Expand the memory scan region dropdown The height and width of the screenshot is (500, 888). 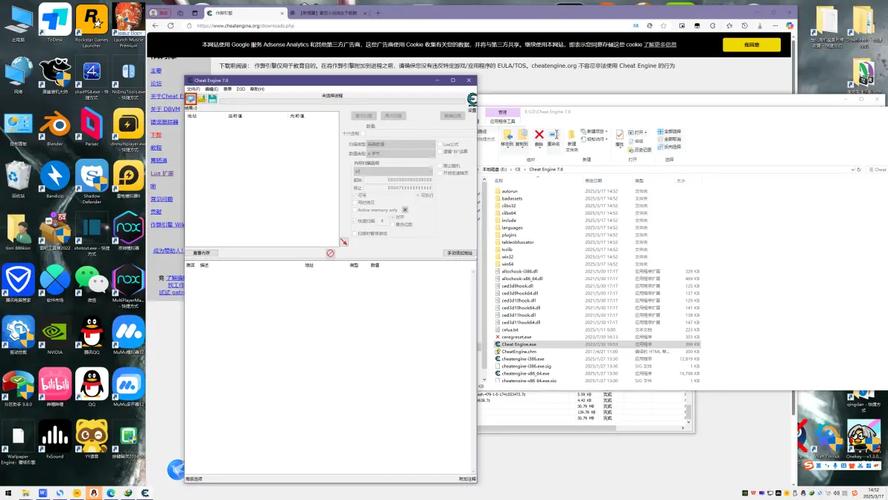(x=395, y=171)
